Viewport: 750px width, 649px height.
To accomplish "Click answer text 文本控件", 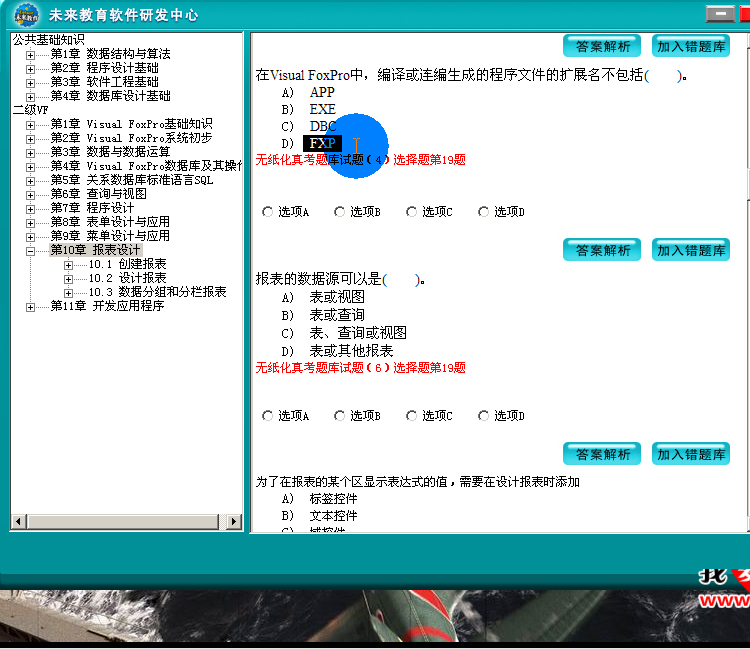I will 333,516.
